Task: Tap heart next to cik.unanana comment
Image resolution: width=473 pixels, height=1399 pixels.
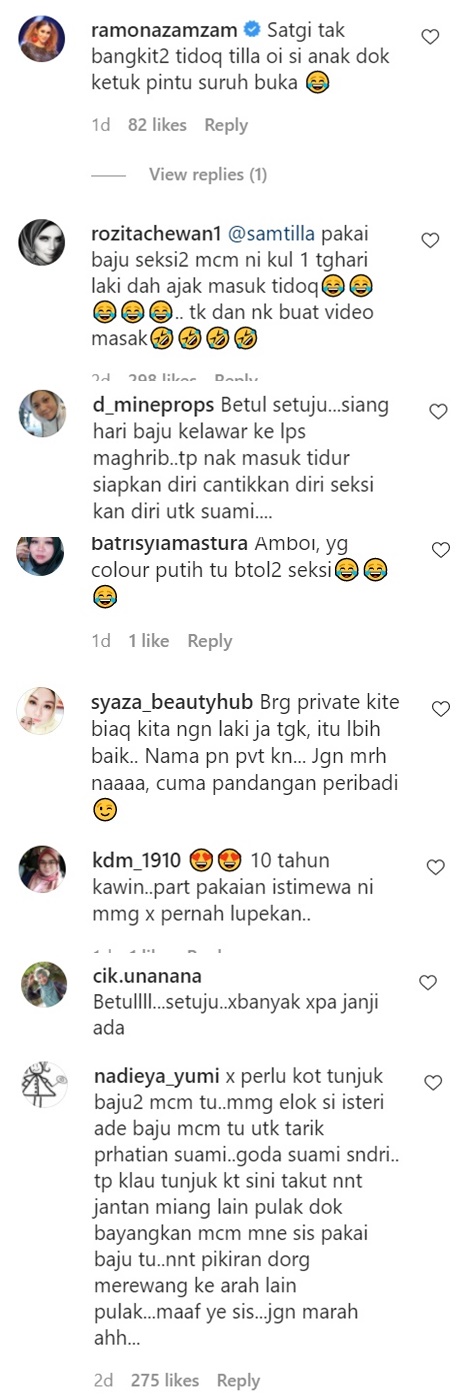Action: (x=428, y=983)
